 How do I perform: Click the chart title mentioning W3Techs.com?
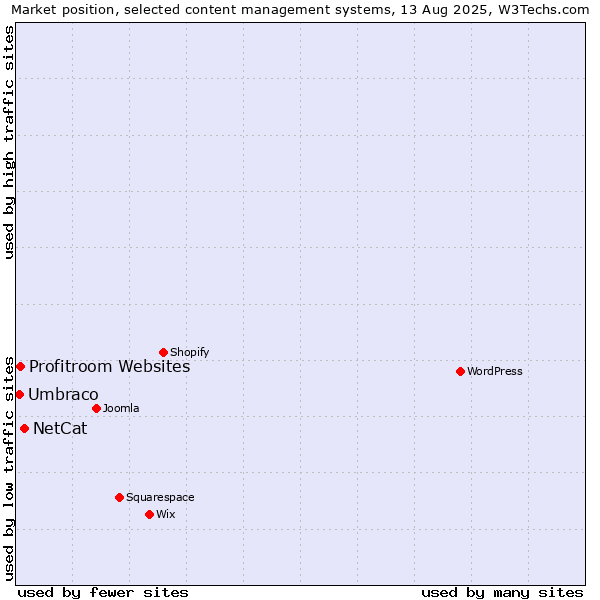300,10
